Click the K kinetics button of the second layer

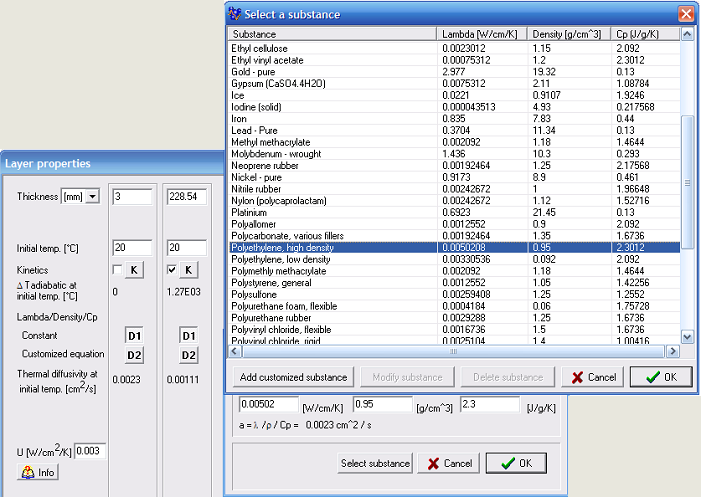(188, 270)
